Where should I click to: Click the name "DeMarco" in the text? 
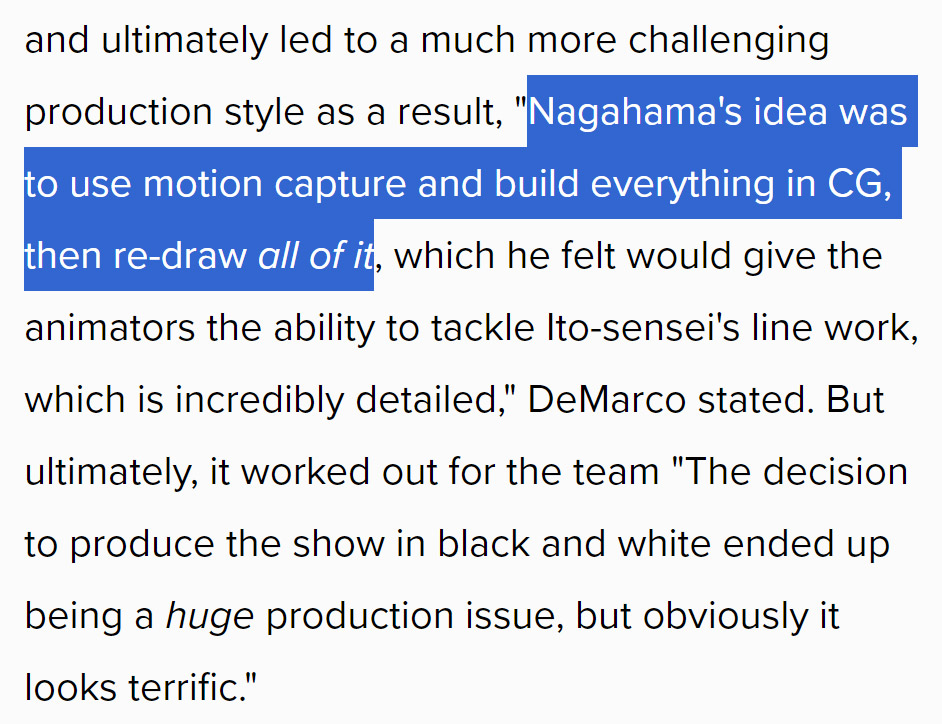click(605, 400)
